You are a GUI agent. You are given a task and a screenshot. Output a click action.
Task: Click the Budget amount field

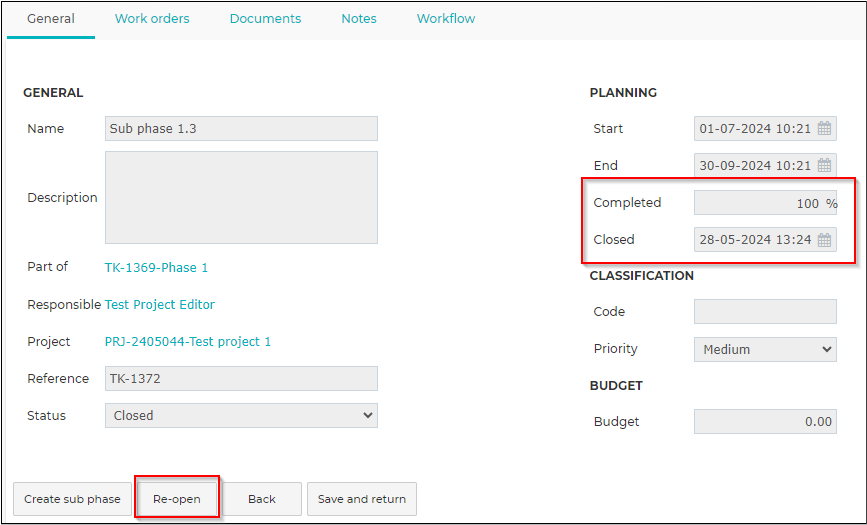pos(765,422)
